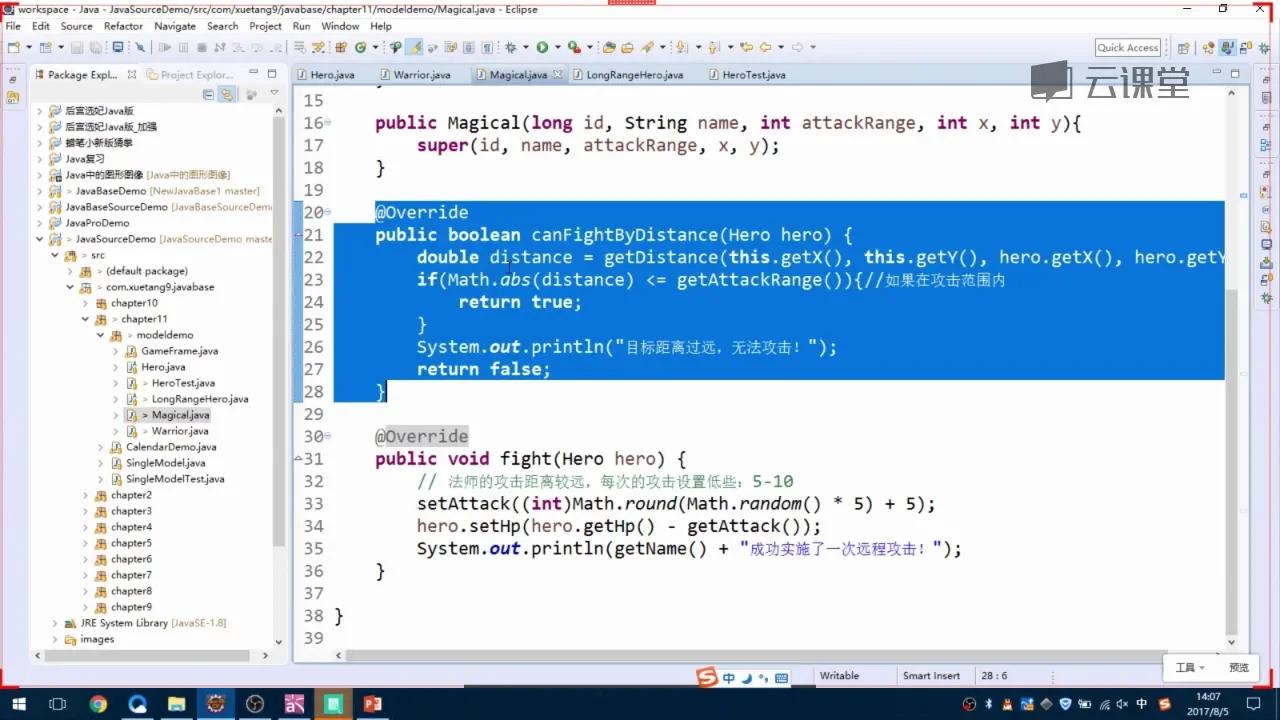Open the Refactor menu
1280x720 pixels.
tap(123, 26)
